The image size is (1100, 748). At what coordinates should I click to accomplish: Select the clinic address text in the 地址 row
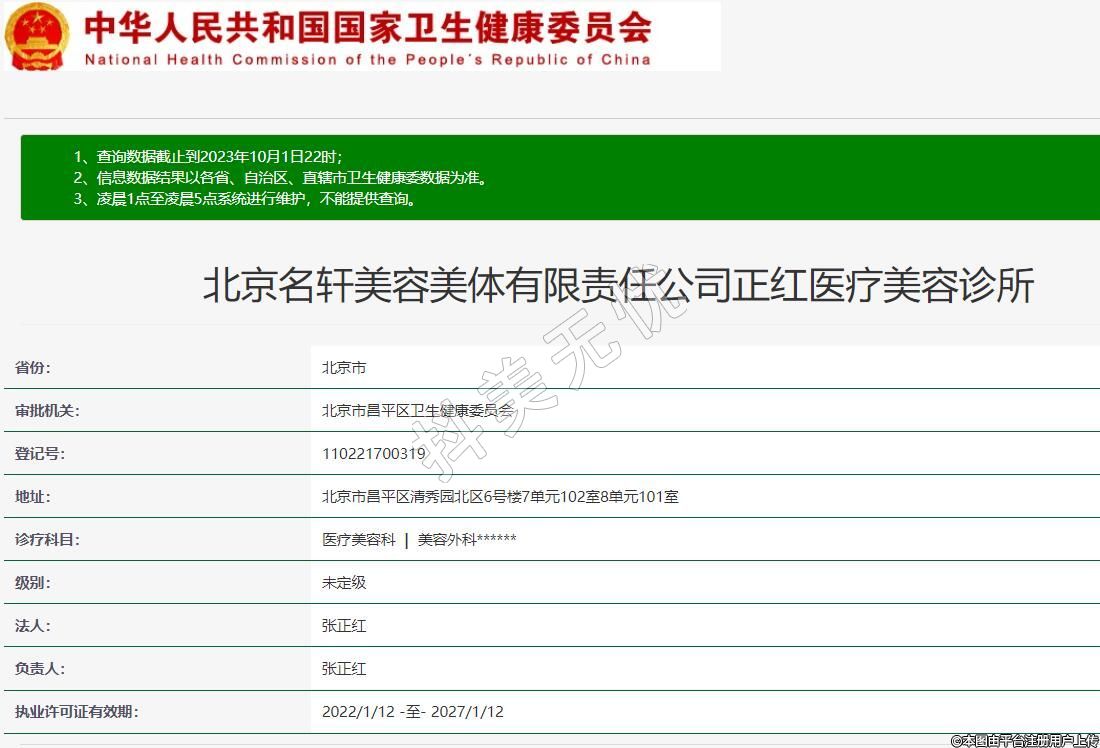click(x=500, y=497)
